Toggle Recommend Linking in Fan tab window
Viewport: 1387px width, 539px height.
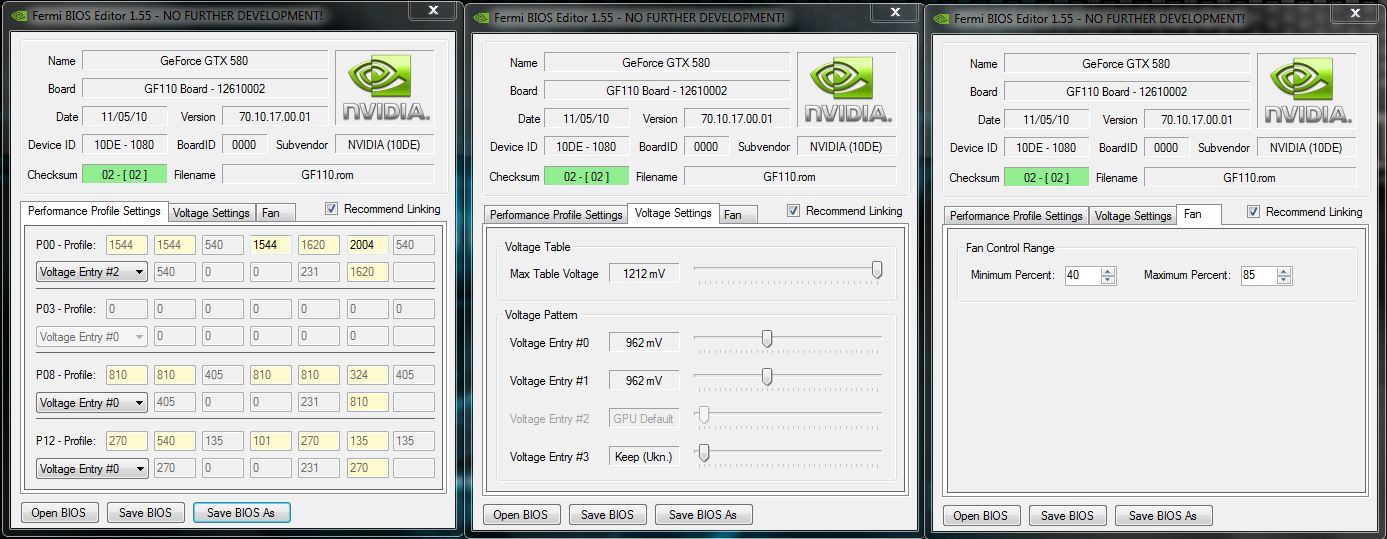tap(1254, 212)
